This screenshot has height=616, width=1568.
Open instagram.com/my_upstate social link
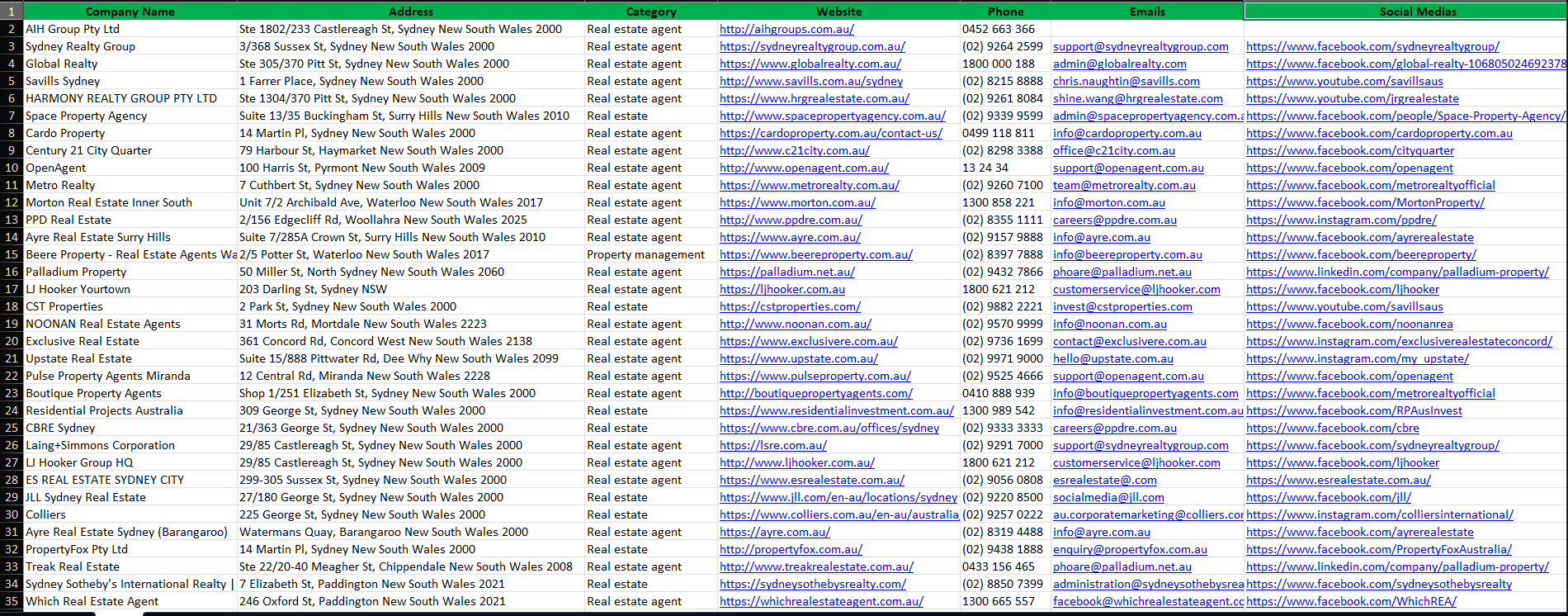click(1358, 358)
